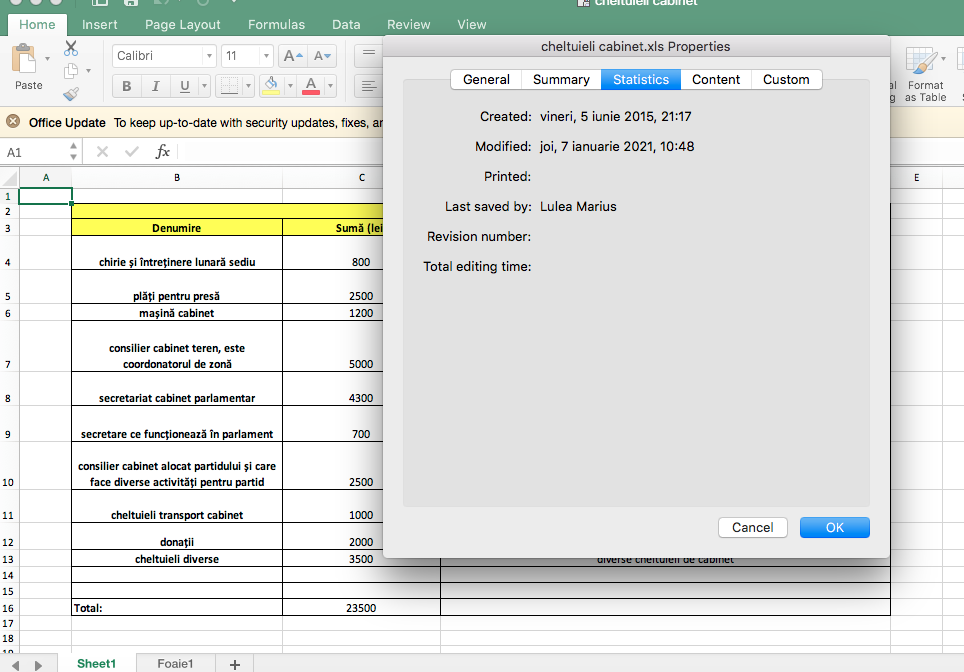Open the Review ribbon tab
Screen dimensions: 964x672
pos(408,25)
